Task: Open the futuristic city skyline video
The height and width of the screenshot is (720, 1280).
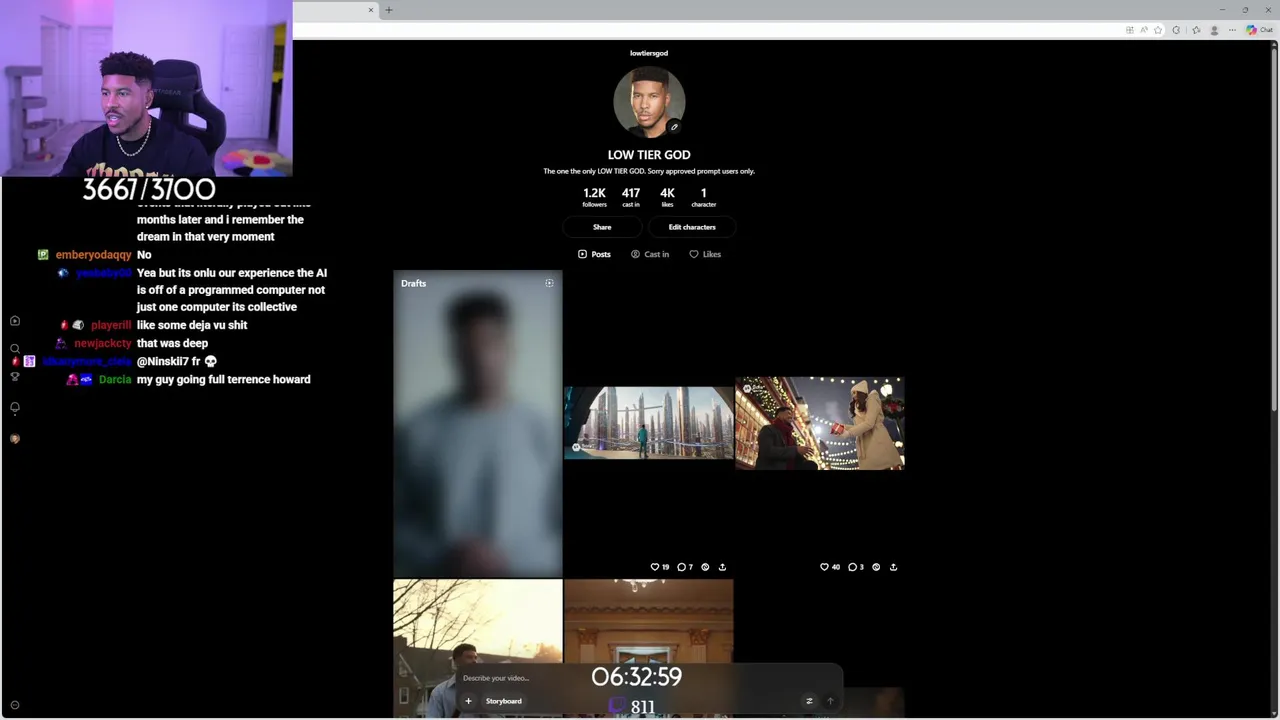Action: click(x=649, y=423)
